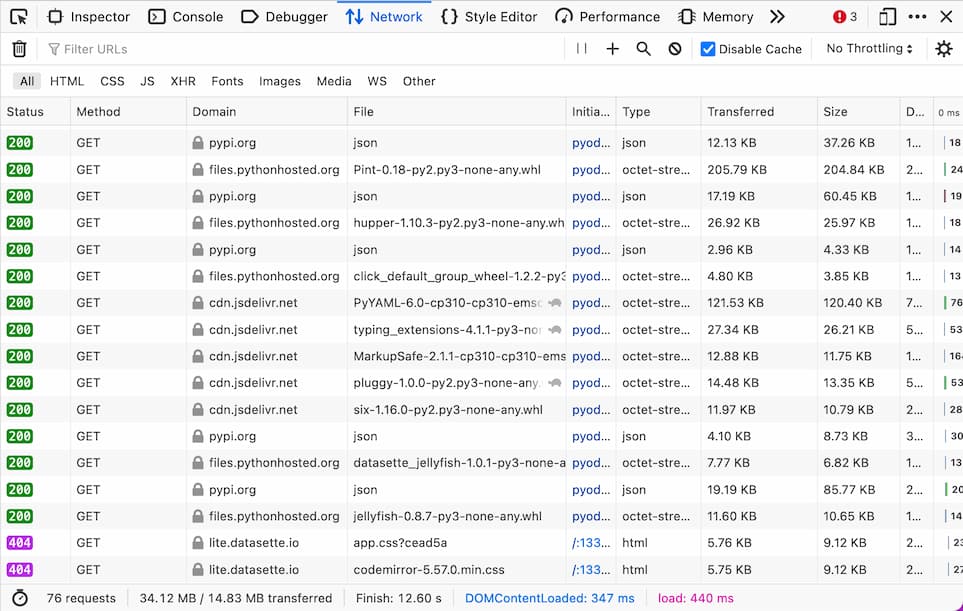Sort by the Type column header
963x611 pixels.
point(658,112)
